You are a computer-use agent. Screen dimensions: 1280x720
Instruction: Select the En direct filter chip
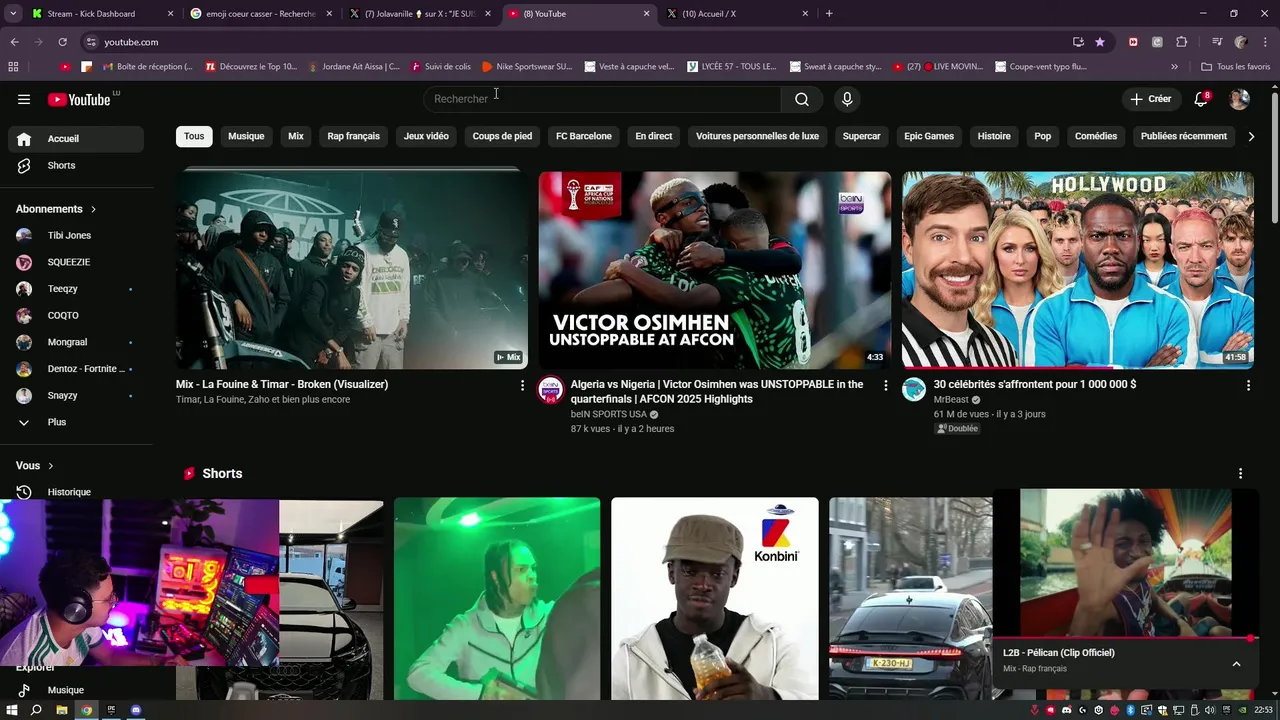(654, 137)
